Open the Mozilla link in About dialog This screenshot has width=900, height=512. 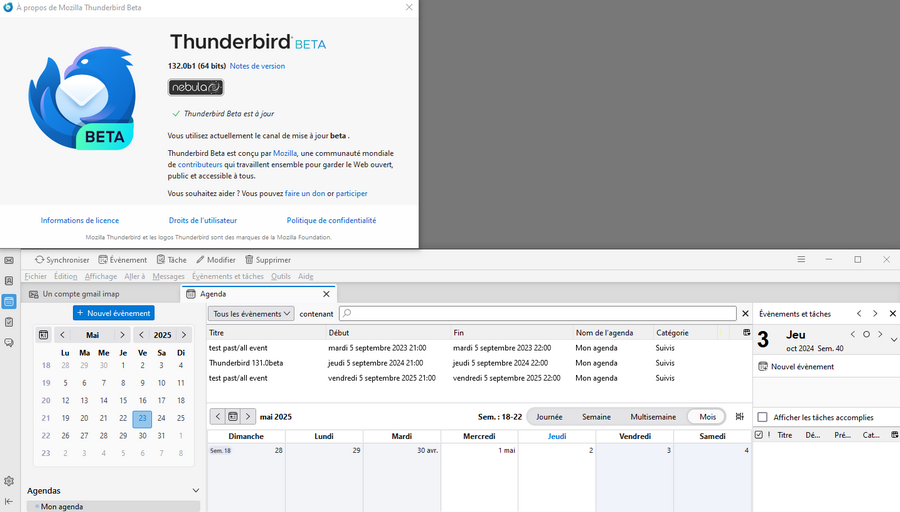click(285, 153)
